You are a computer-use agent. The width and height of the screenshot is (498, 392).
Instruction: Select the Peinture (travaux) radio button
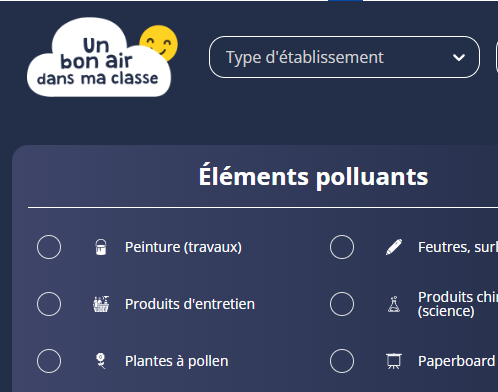(49, 247)
